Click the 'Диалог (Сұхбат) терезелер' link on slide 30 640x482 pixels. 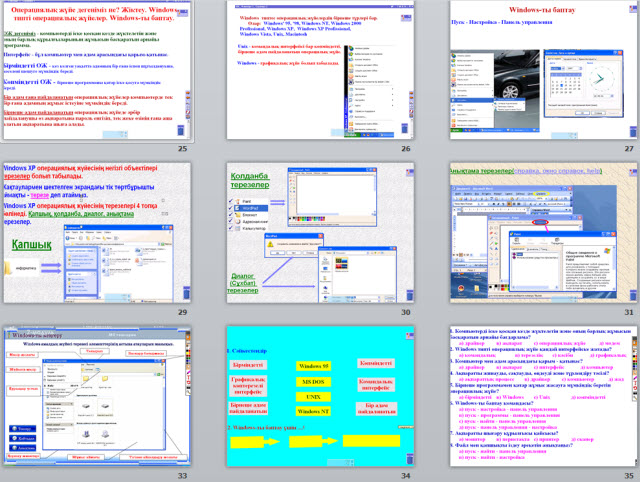(x=243, y=283)
